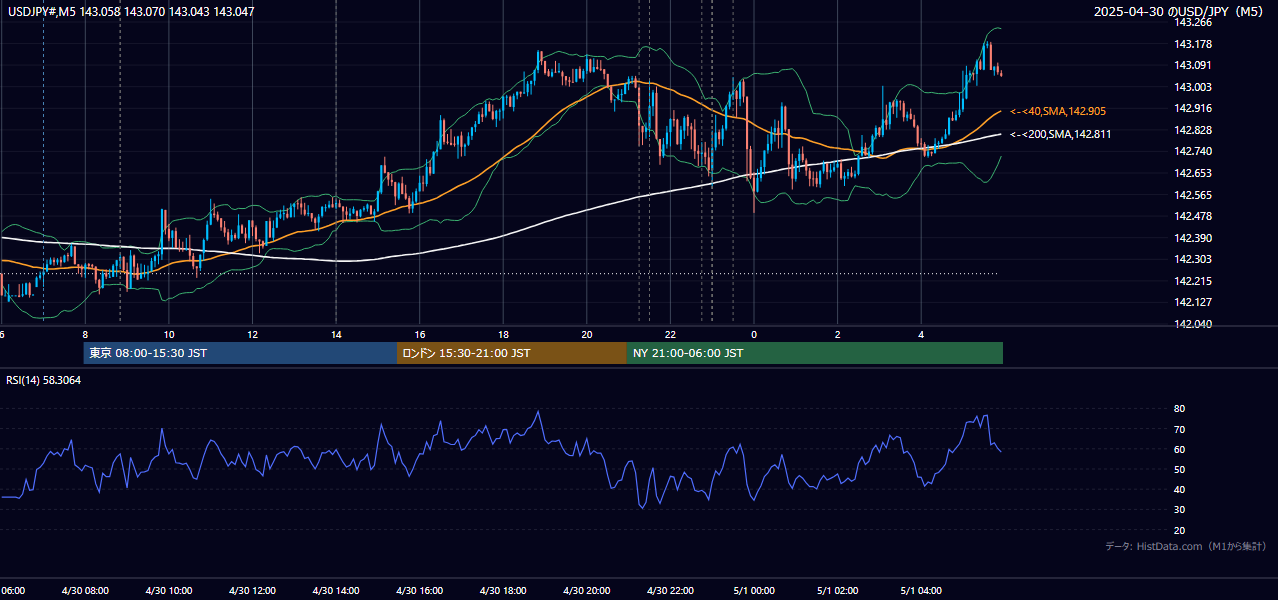Image resolution: width=1278 pixels, height=600 pixels.
Task: Click price scale value 143.178
Action: [x=1194, y=44]
